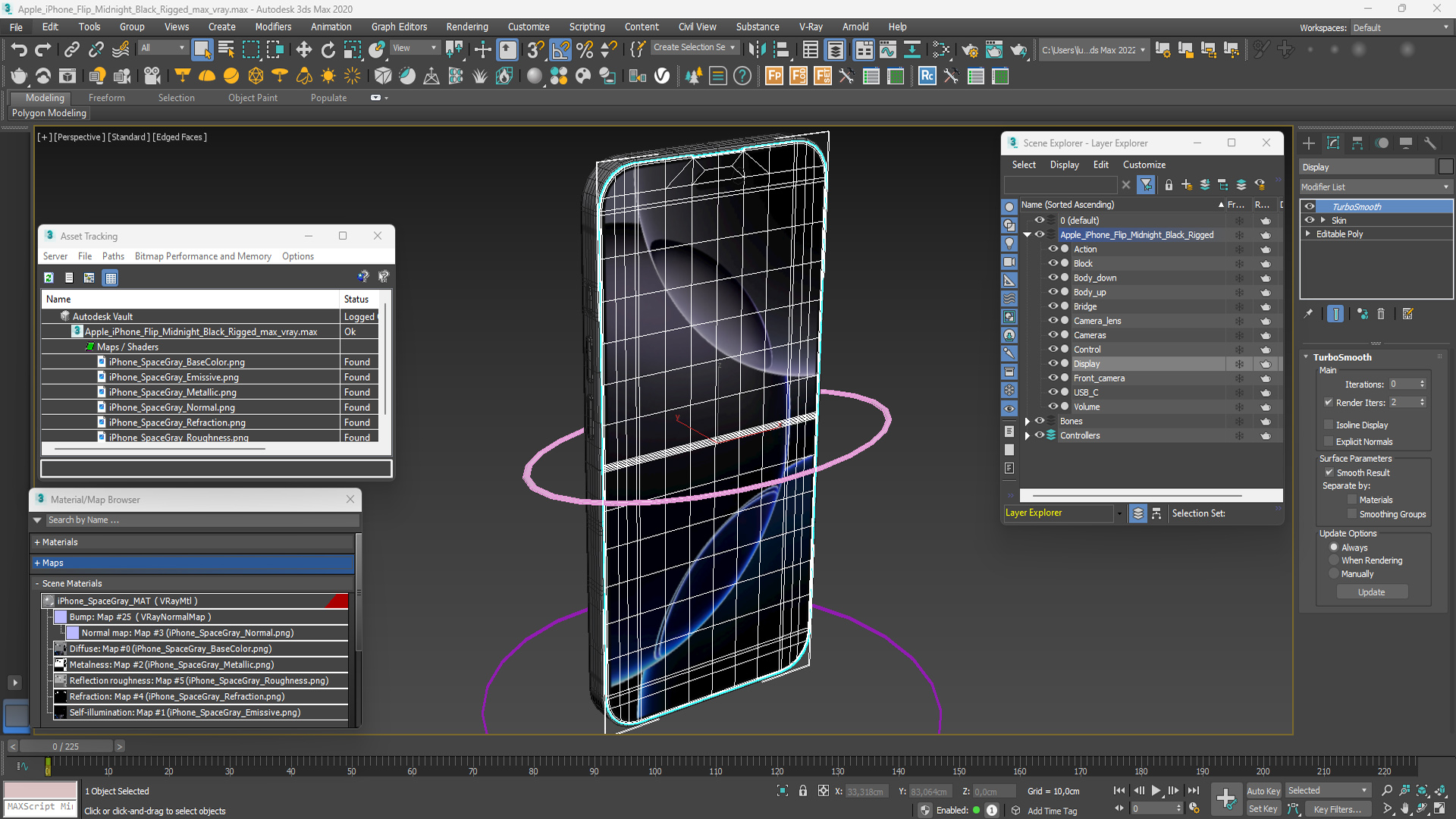Expand the Bones layer
The image size is (1456, 819).
[x=1028, y=422]
